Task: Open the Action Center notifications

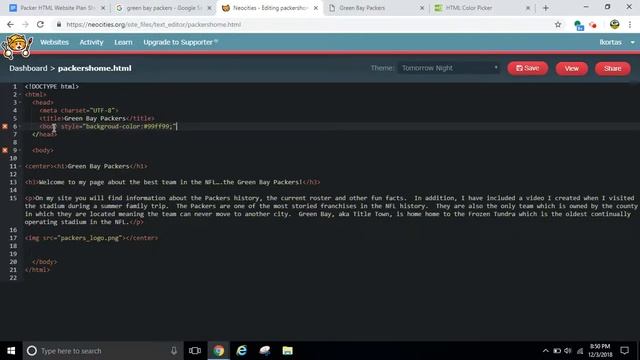Action: pos(624,351)
